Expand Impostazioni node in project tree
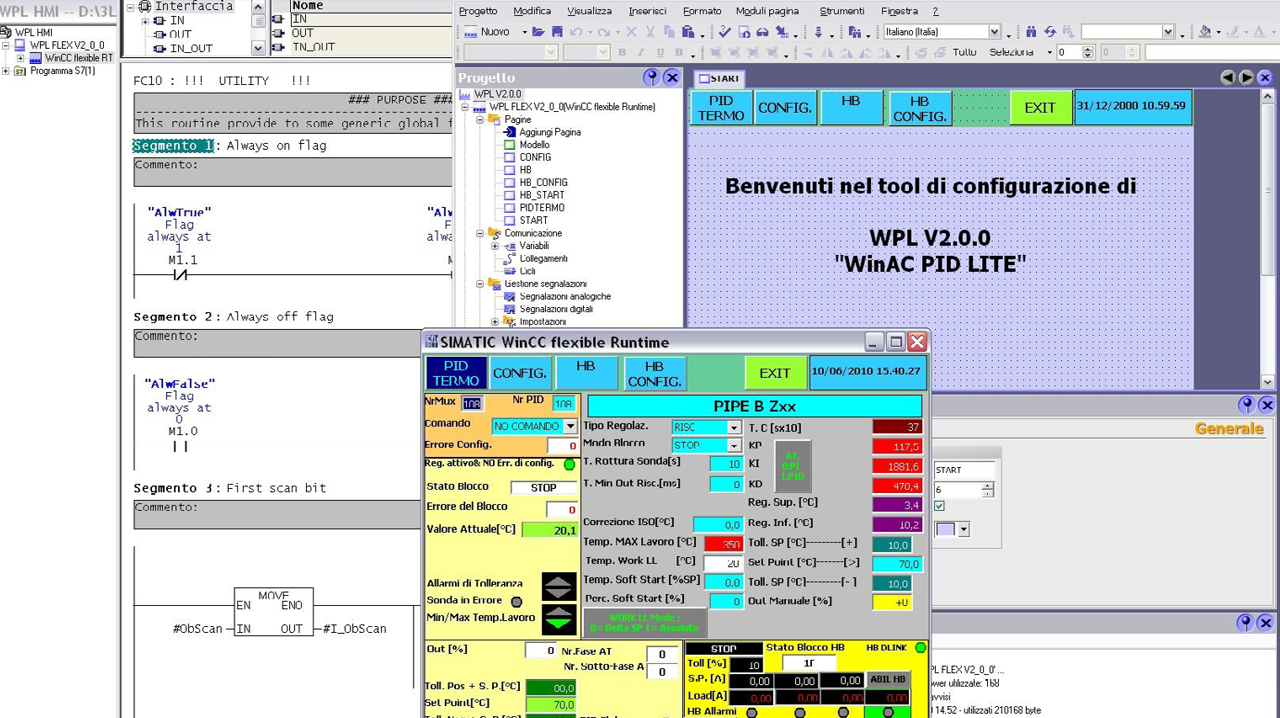This screenshot has height=718, width=1280. point(495,322)
